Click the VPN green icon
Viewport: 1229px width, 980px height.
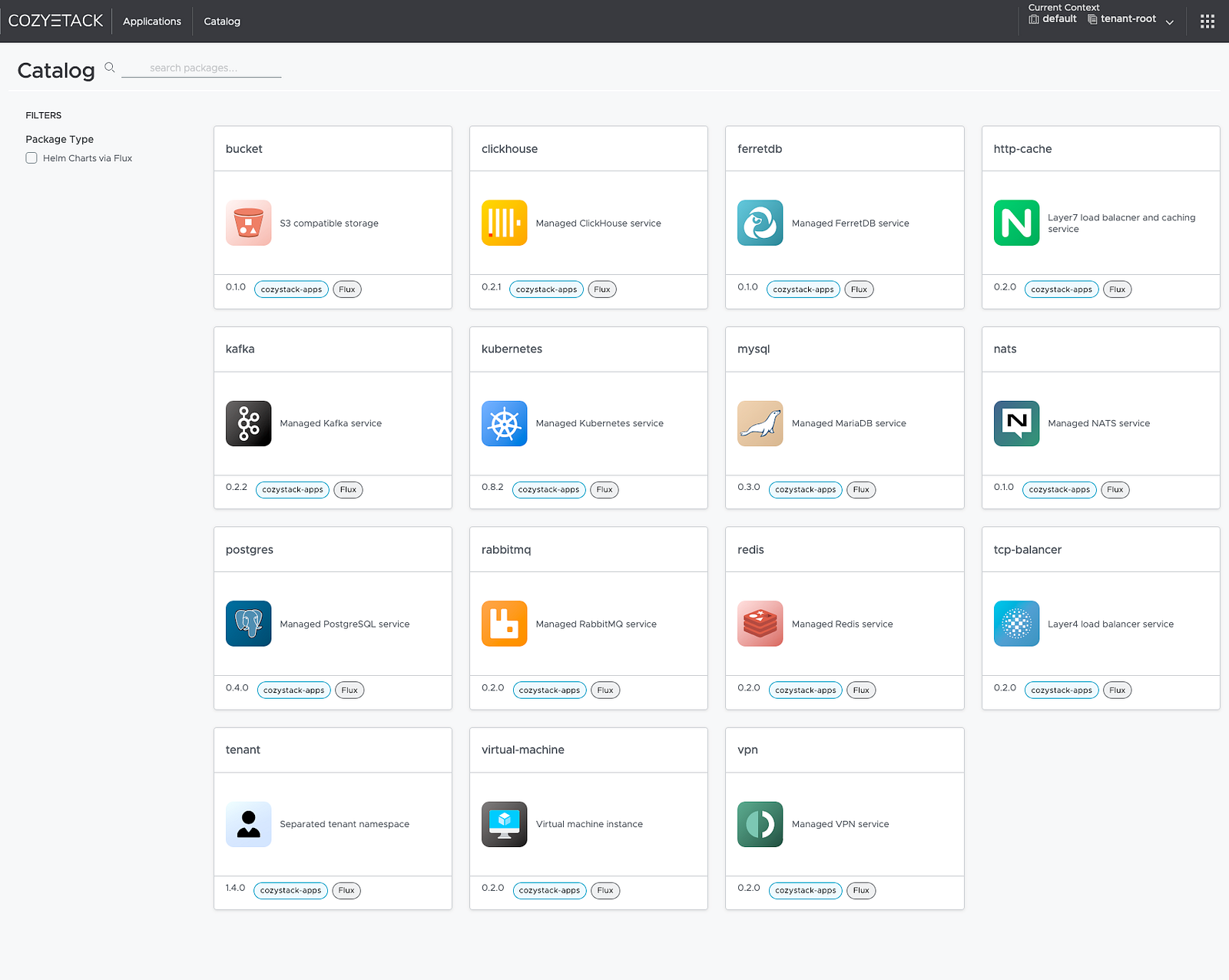coord(760,824)
